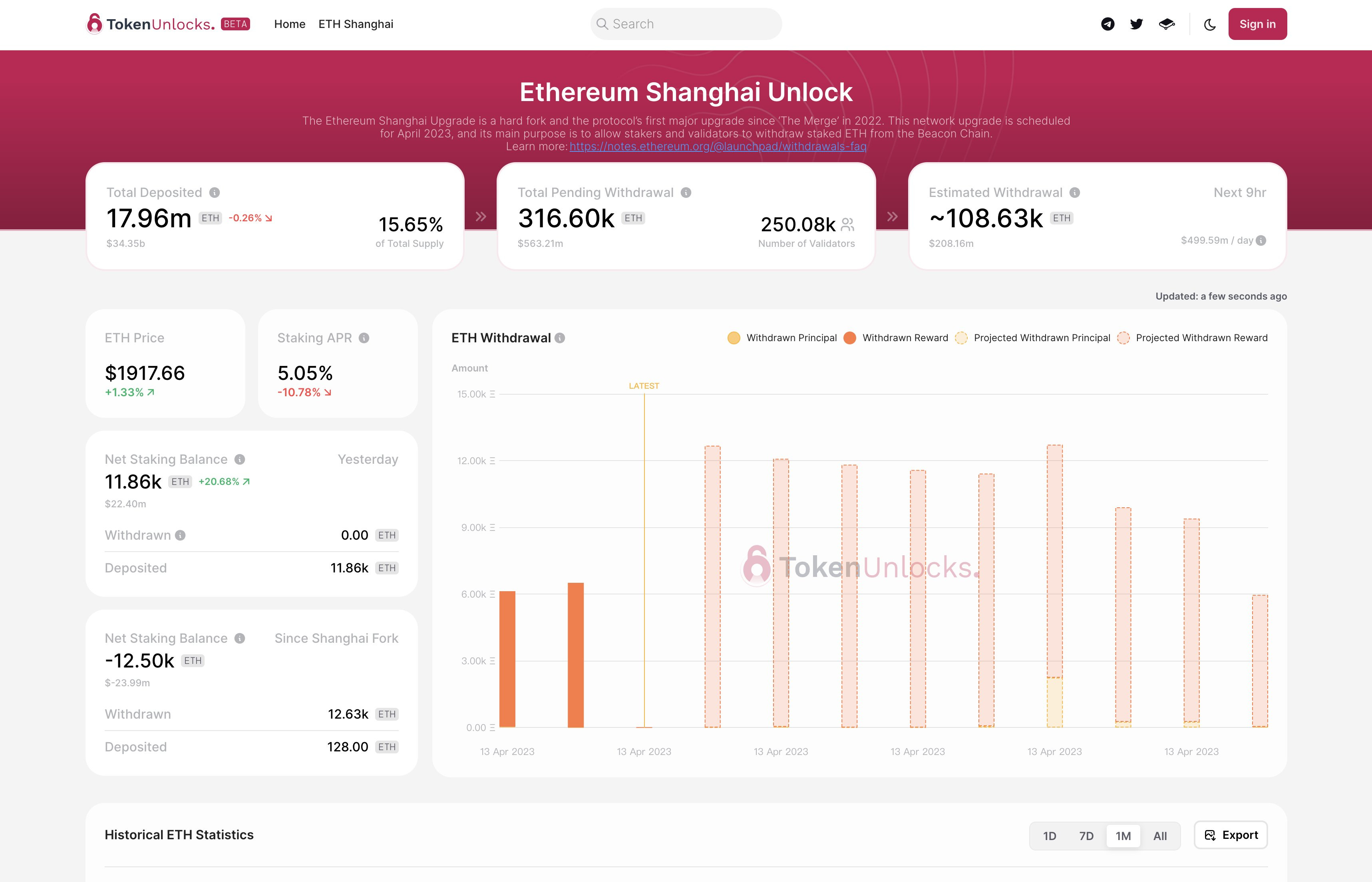Click Total Pending Withdrawal info icon
The height and width of the screenshot is (882, 1372).
click(x=686, y=193)
